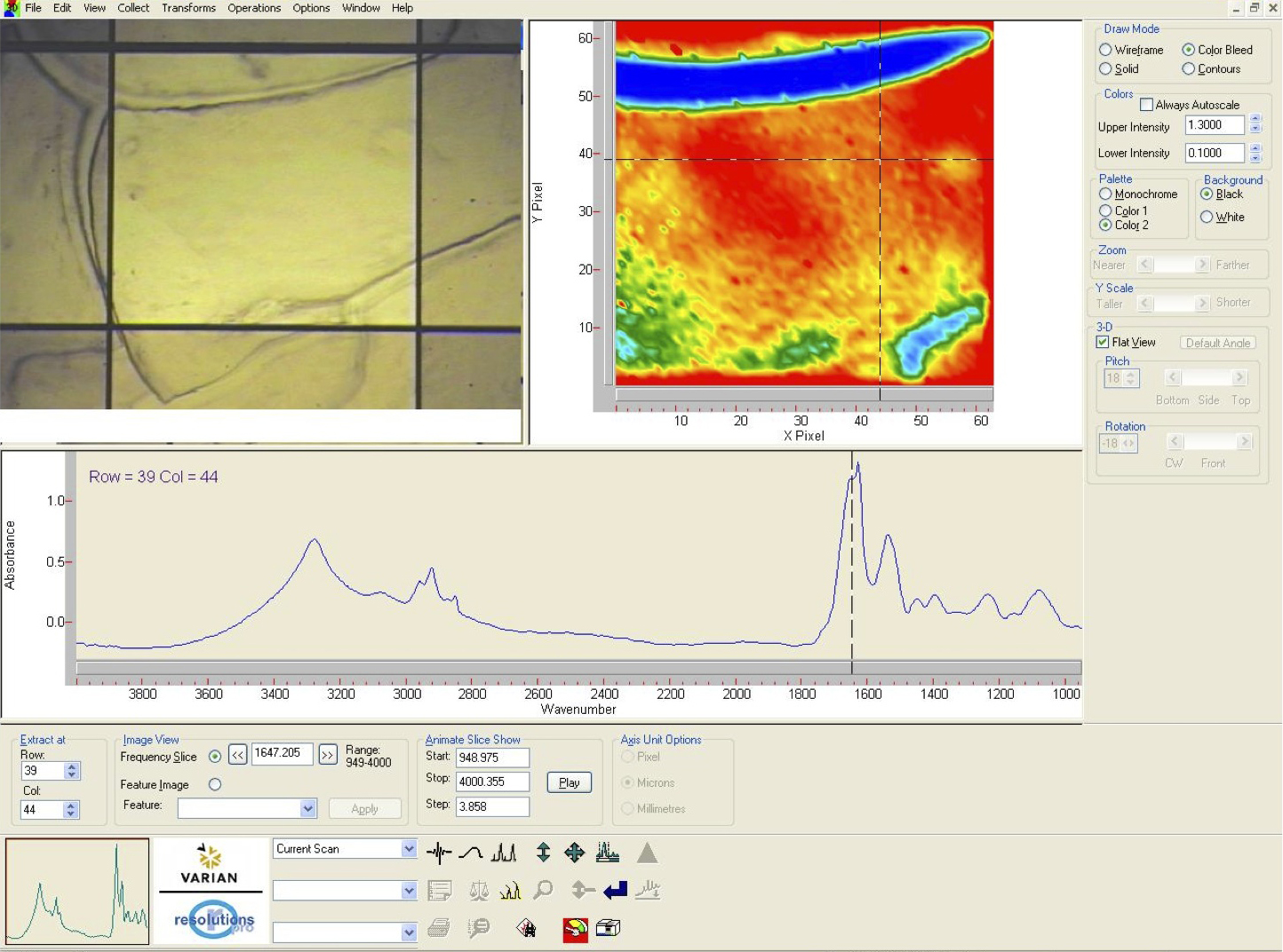Click the vertical double-arrow scale icon

[x=543, y=853]
